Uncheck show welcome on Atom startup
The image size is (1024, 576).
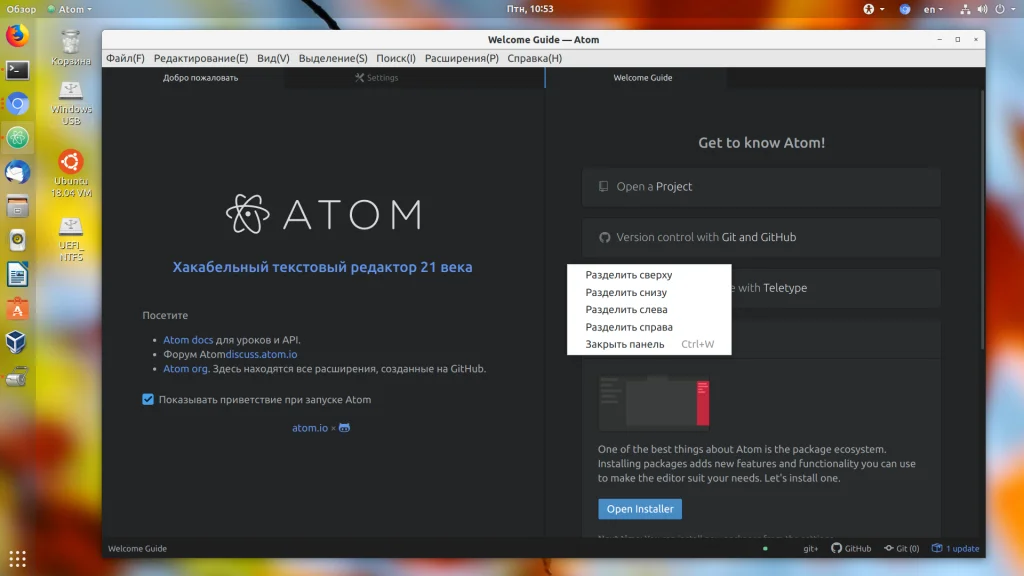(148, 399)
